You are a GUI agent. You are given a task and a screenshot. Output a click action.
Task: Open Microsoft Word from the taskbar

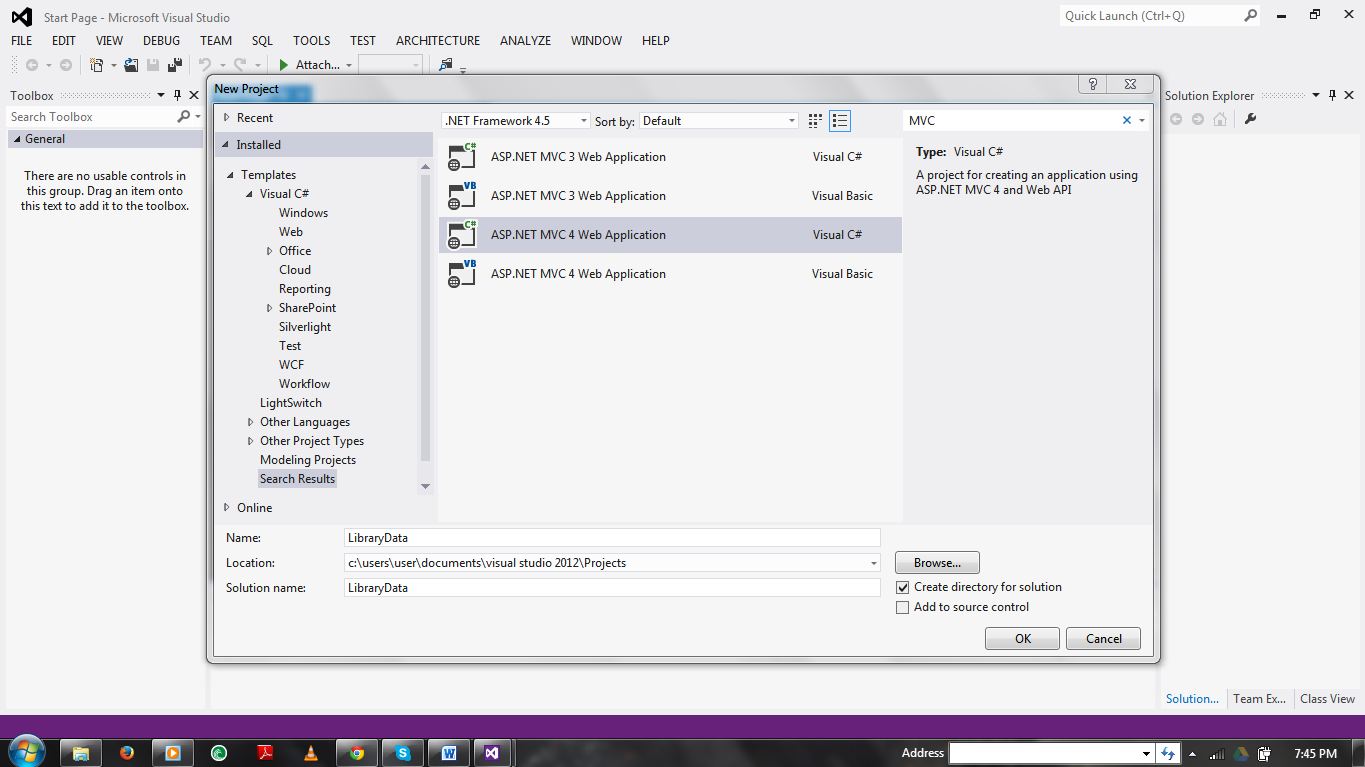click(449, 753)
